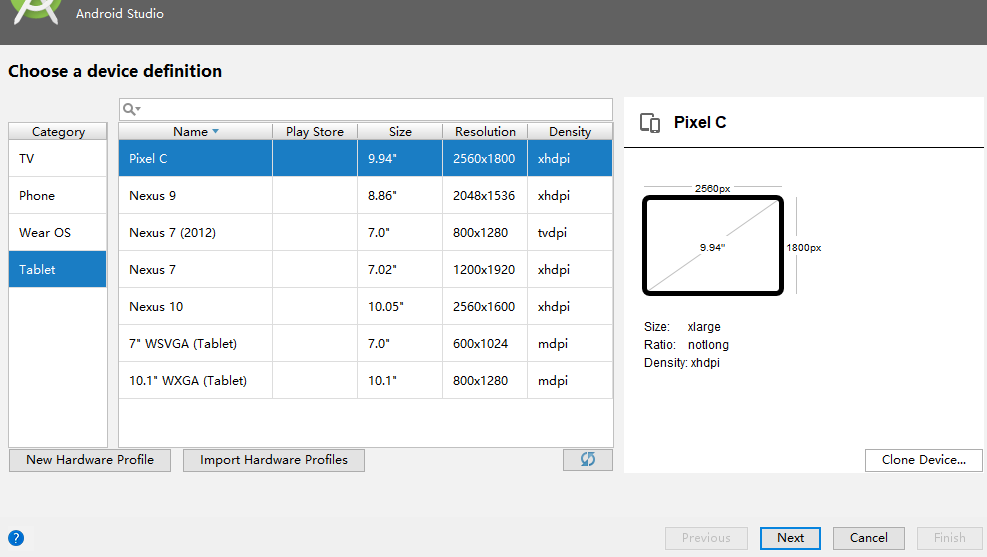Viewport: 987px width, 557px height.
Task: Click the Android Studio logo icon
Action: coord(37,11)
